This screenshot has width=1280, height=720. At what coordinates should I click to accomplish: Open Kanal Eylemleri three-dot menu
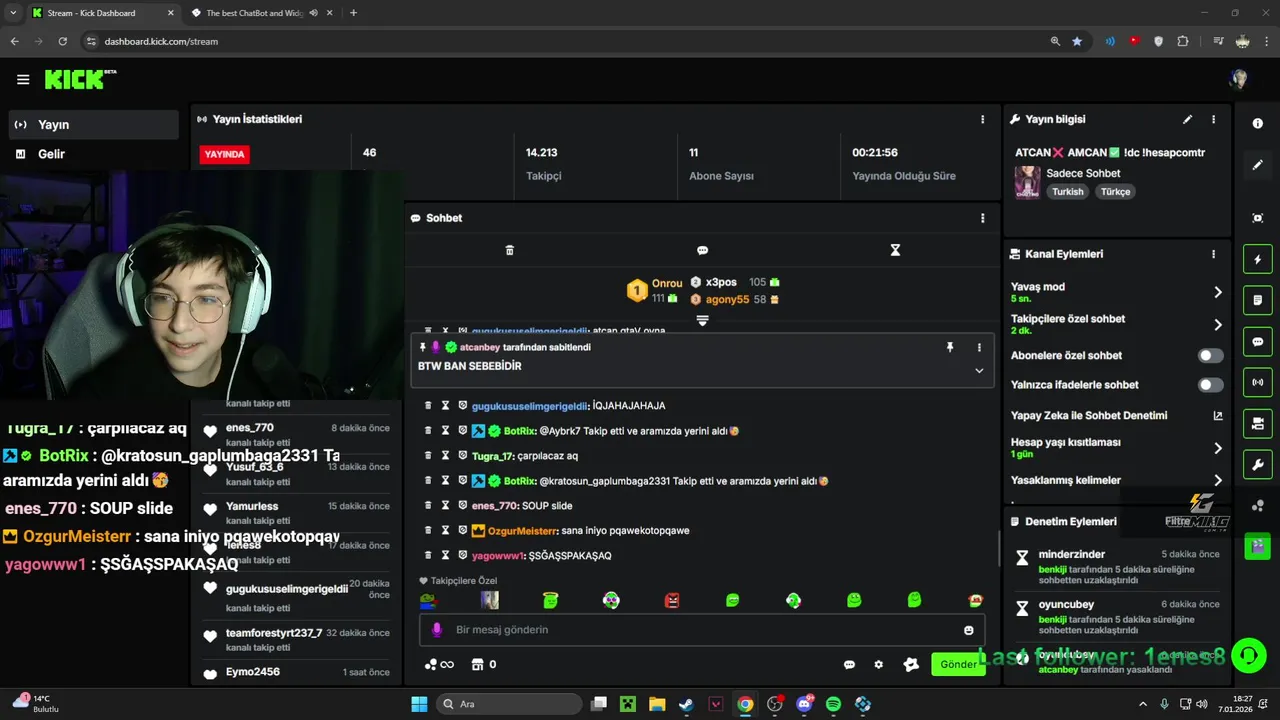[x=1213, y=254]
